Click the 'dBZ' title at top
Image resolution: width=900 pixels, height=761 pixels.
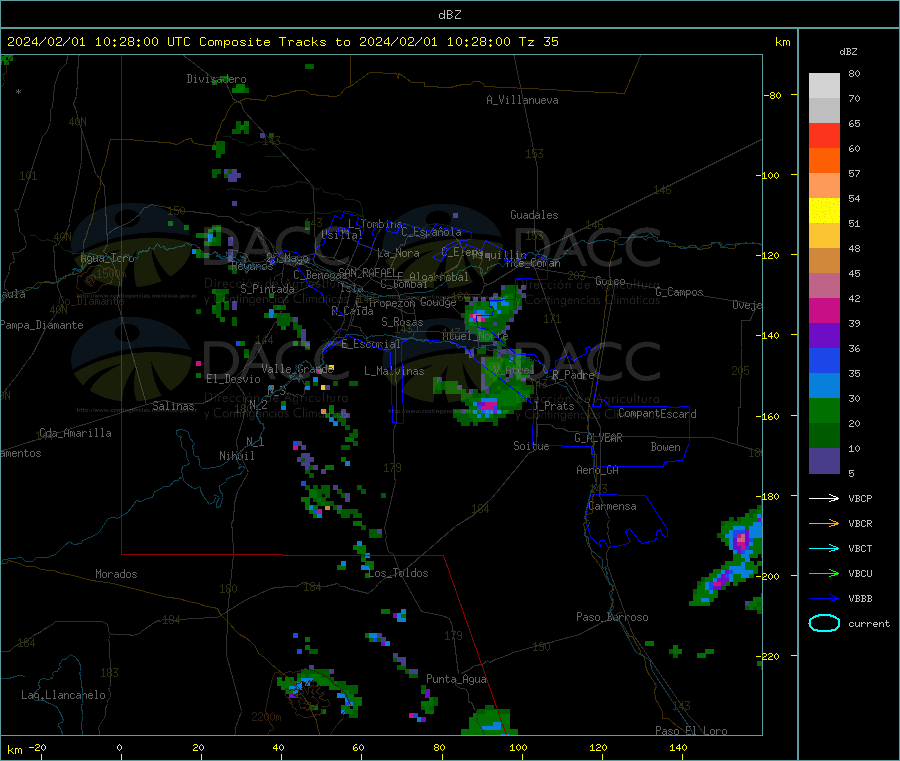[x=449, y=15]
